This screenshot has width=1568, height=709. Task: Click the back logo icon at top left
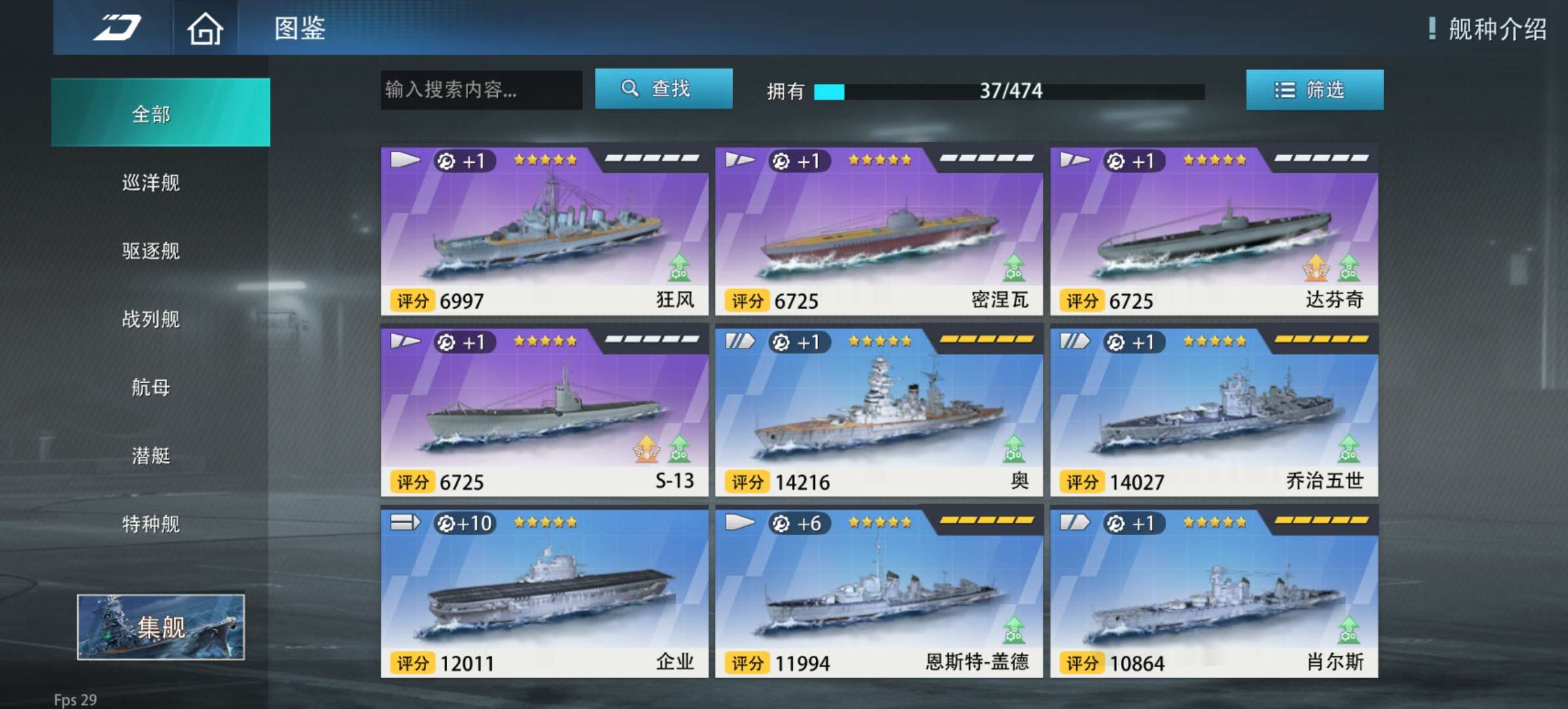click(x=116, y=28)
